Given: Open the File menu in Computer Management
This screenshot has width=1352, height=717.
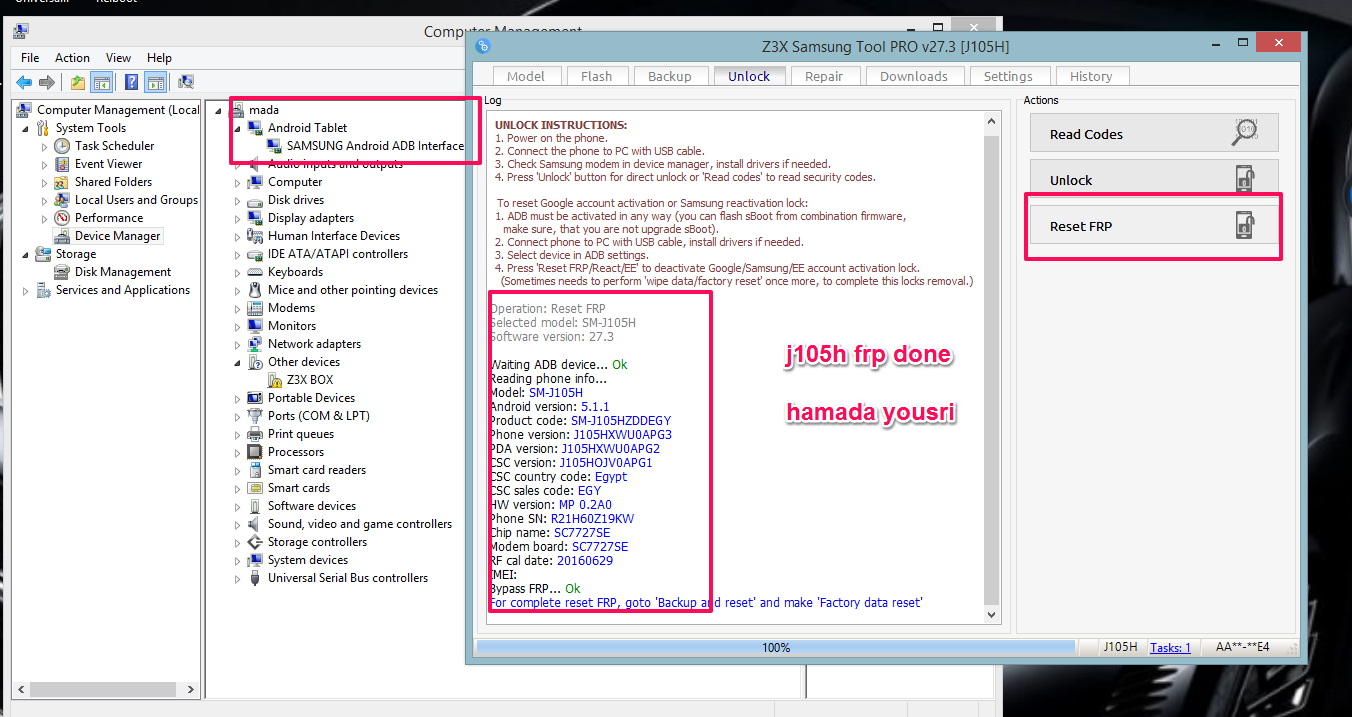Looking at the screenshot, I should [x=30, y=58].
